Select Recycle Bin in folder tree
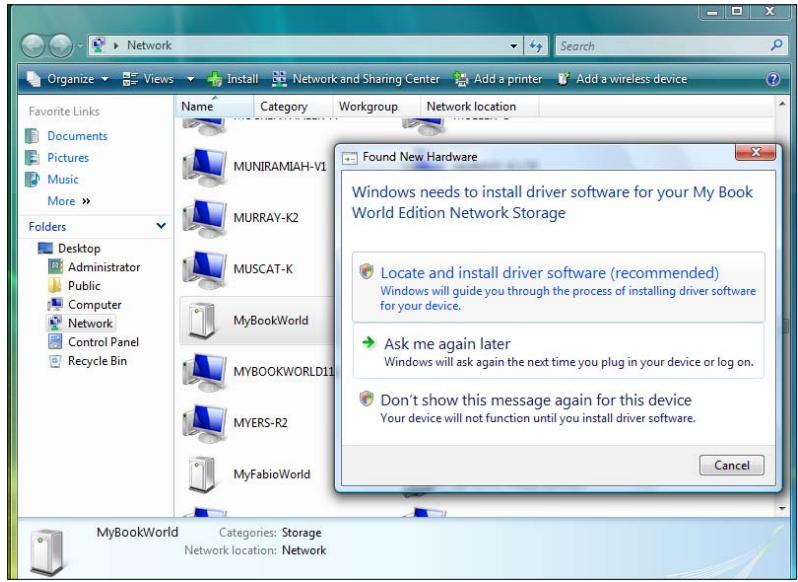Screen dimensions: 798x582 (97, 361)
